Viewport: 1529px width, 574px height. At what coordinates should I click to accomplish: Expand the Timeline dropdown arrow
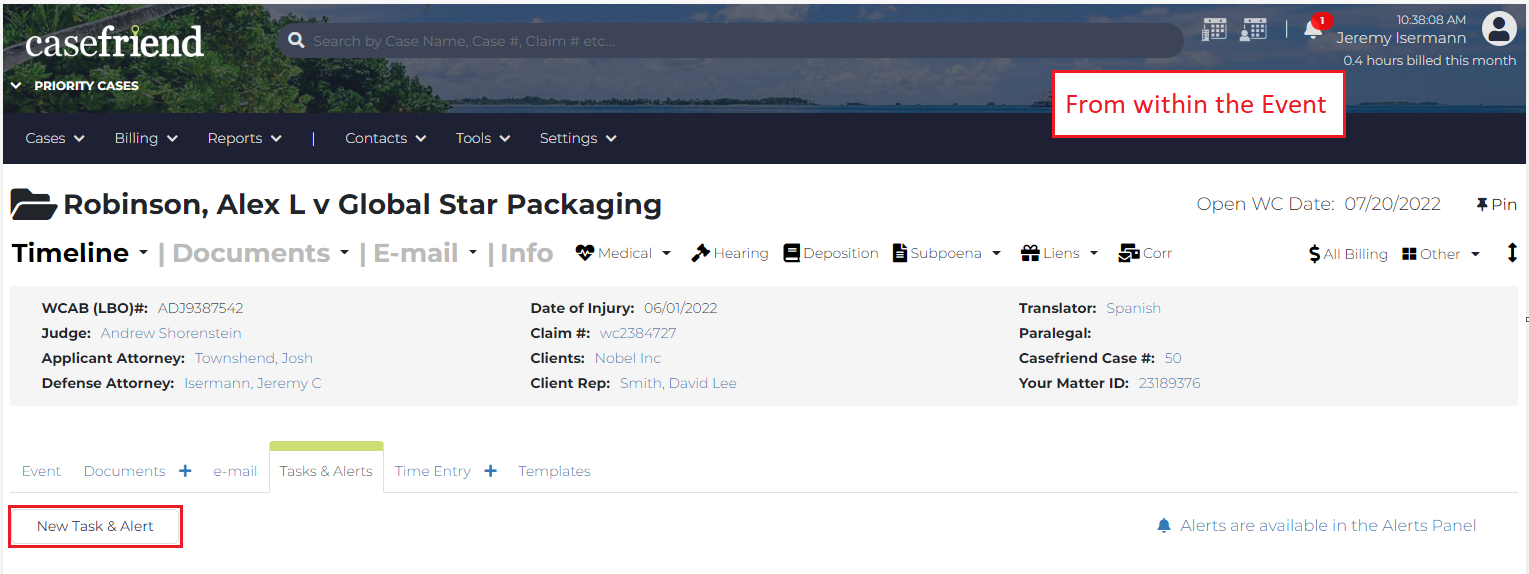coord(143,253)
